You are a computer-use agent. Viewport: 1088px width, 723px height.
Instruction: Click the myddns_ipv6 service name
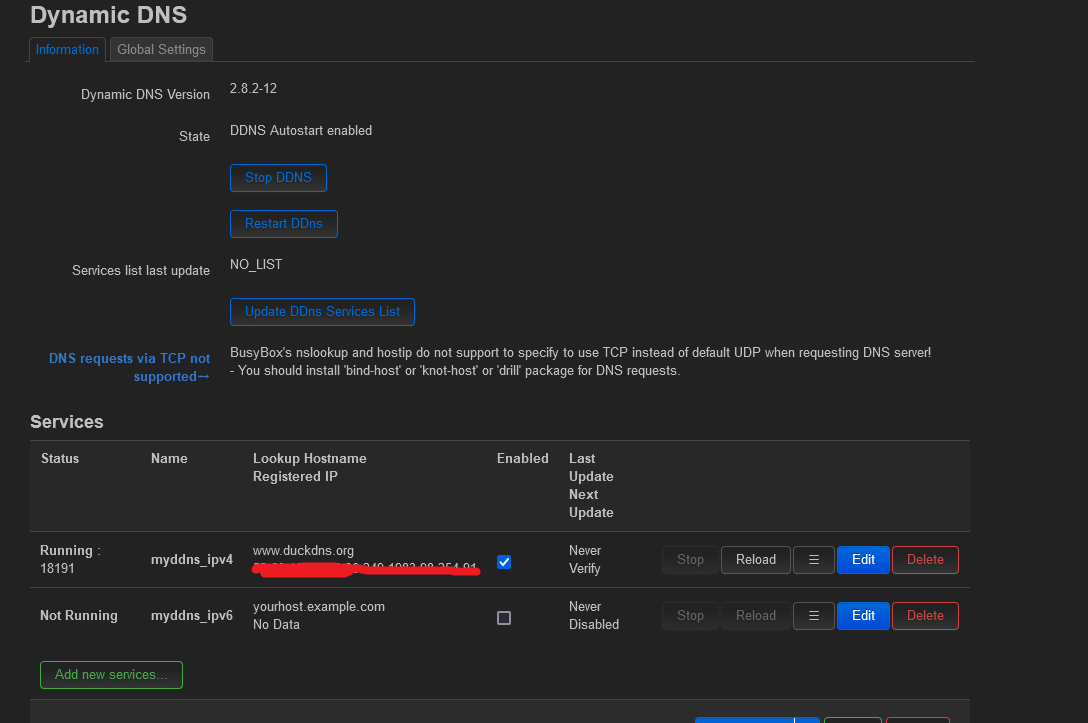[x=192, y=615]
